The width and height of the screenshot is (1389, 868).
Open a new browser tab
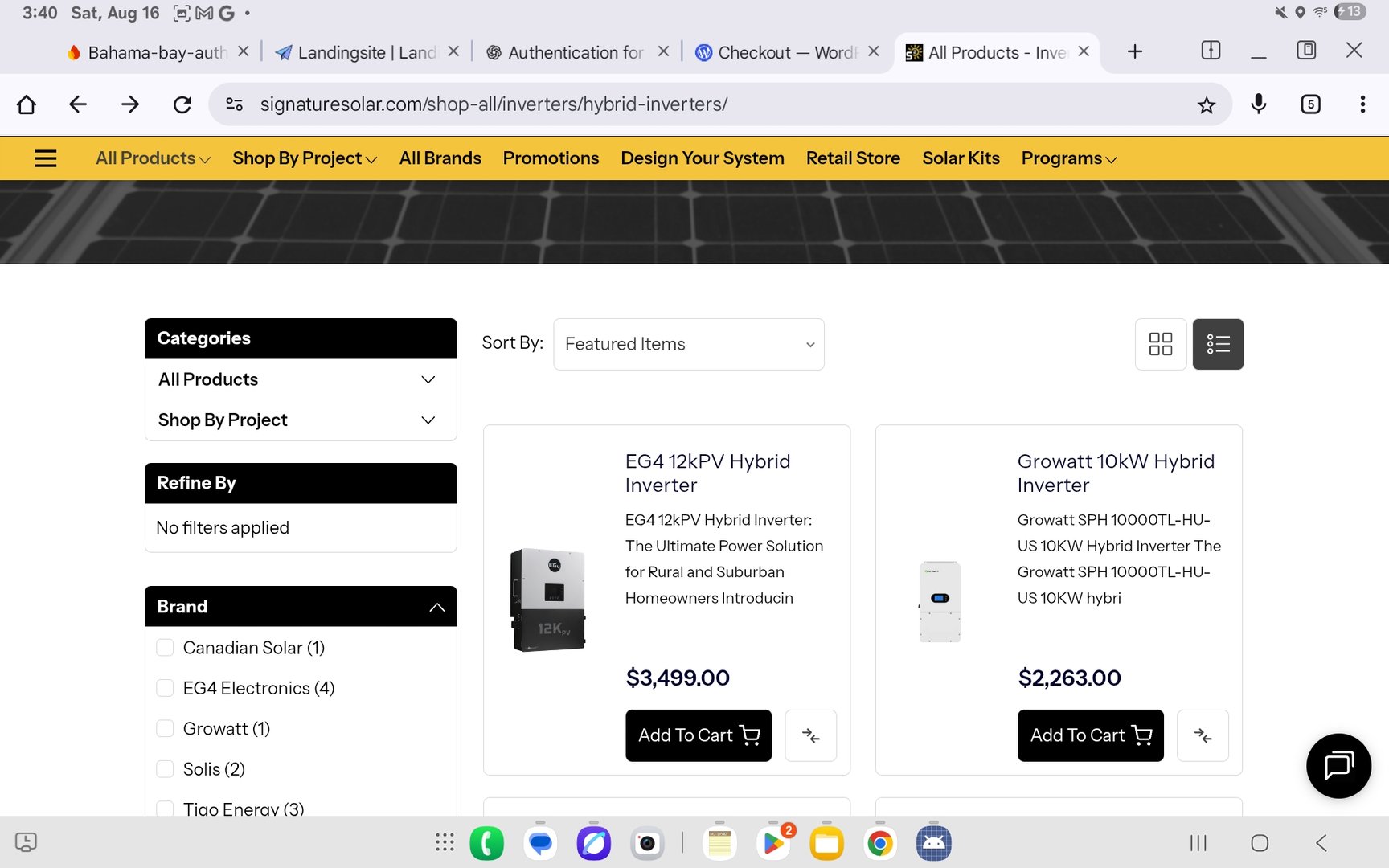coord(1135,52)
